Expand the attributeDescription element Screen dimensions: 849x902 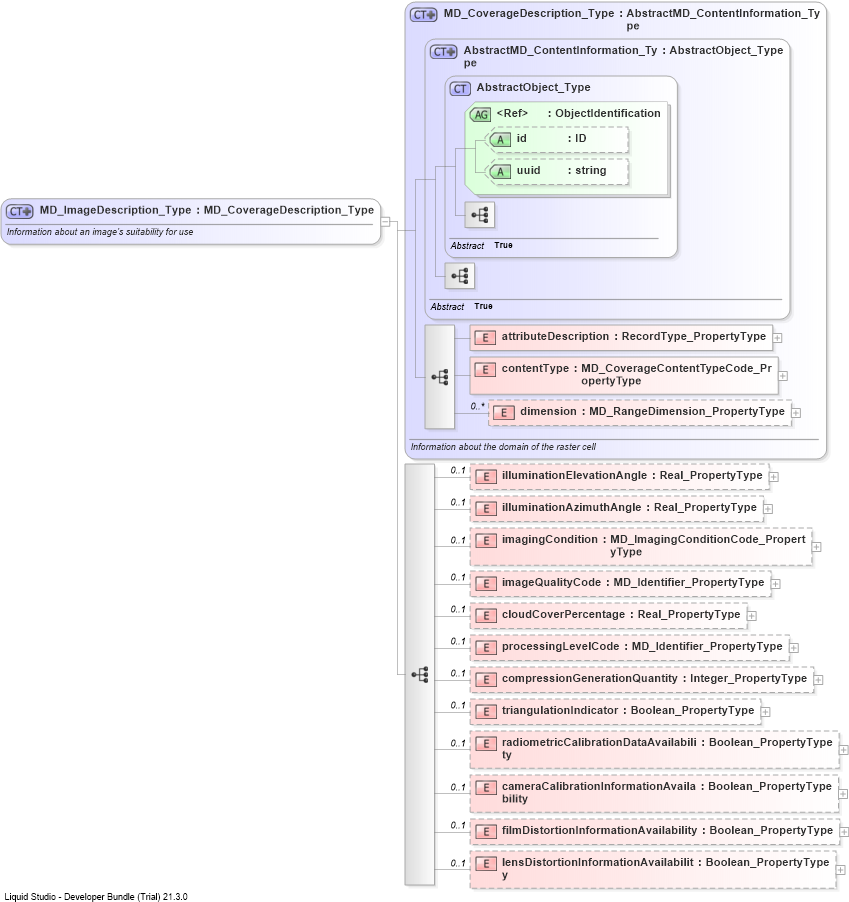[777, 338]
